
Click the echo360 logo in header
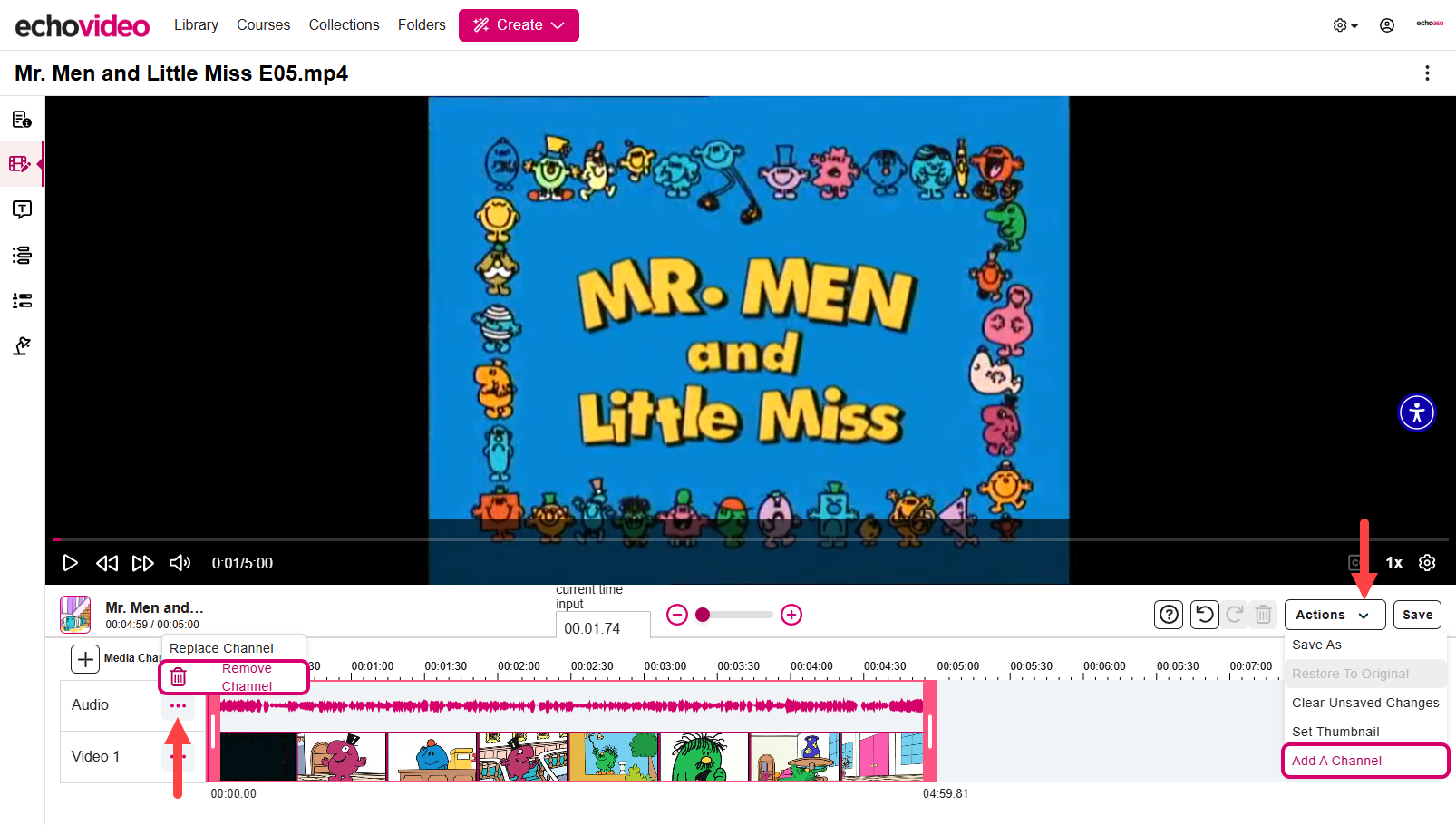(1430, 24)
